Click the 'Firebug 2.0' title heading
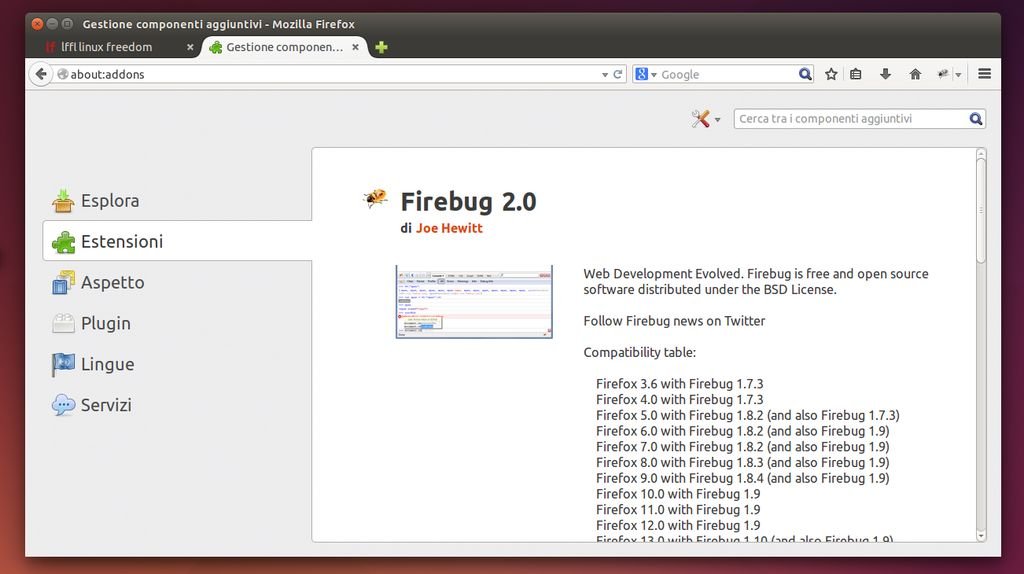1024x574 pixels. [x=468, y=202]
